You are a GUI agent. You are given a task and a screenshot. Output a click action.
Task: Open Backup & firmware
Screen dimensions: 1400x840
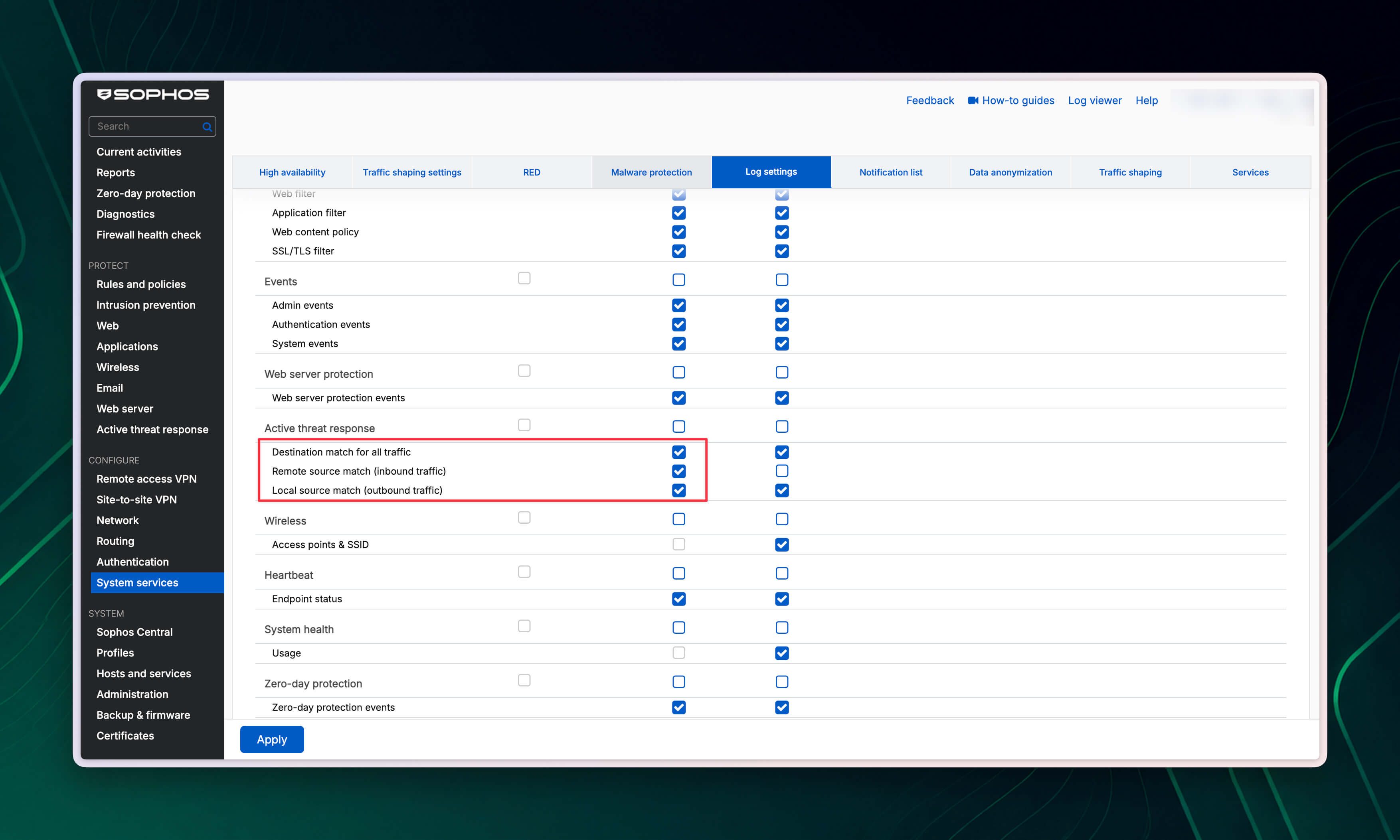point(143,715)
